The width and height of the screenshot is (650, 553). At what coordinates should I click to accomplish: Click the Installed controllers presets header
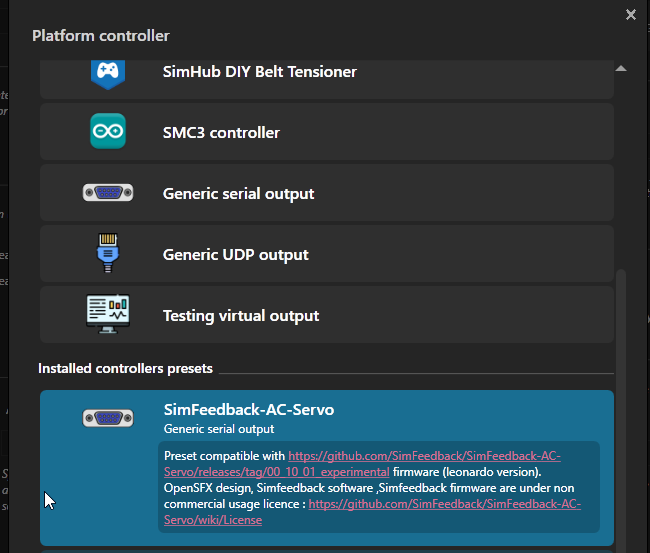pos(125,369)
